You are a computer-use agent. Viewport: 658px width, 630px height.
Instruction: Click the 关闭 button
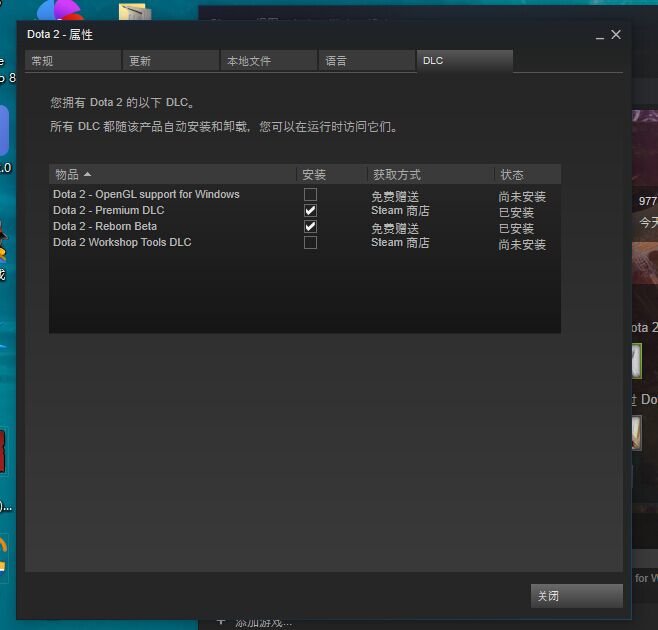point(577,596)
